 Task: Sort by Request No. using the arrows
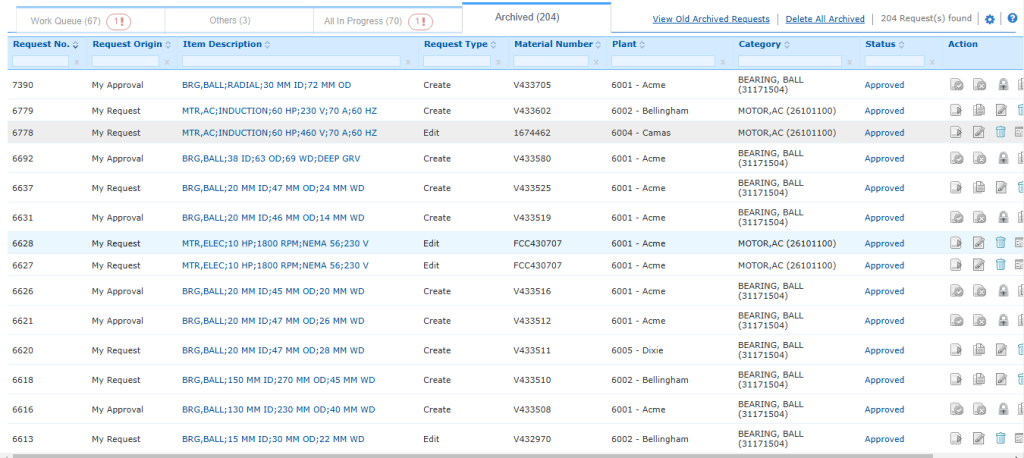[76, 45]
